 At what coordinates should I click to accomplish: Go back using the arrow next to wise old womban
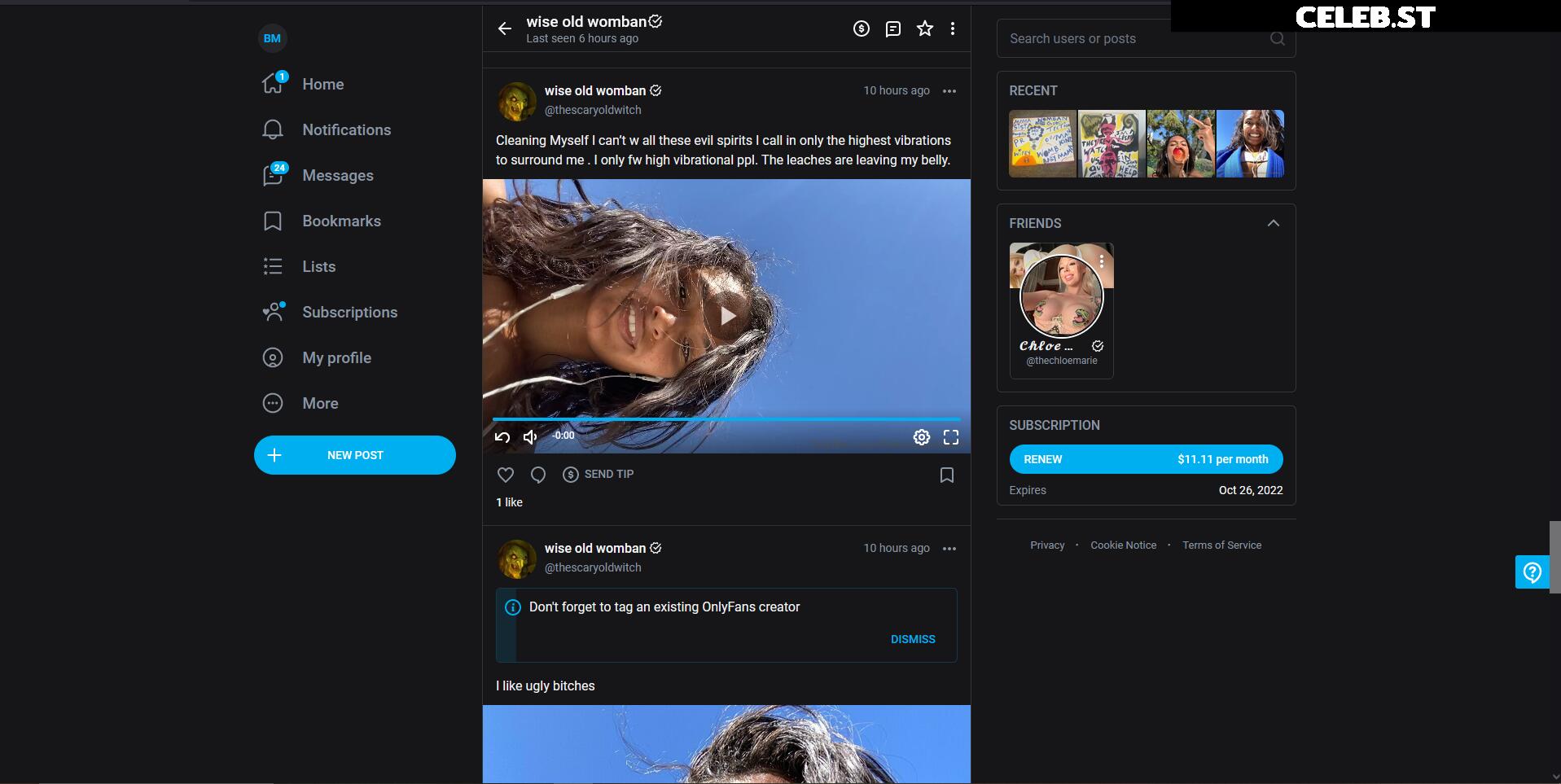click(505, 29)
